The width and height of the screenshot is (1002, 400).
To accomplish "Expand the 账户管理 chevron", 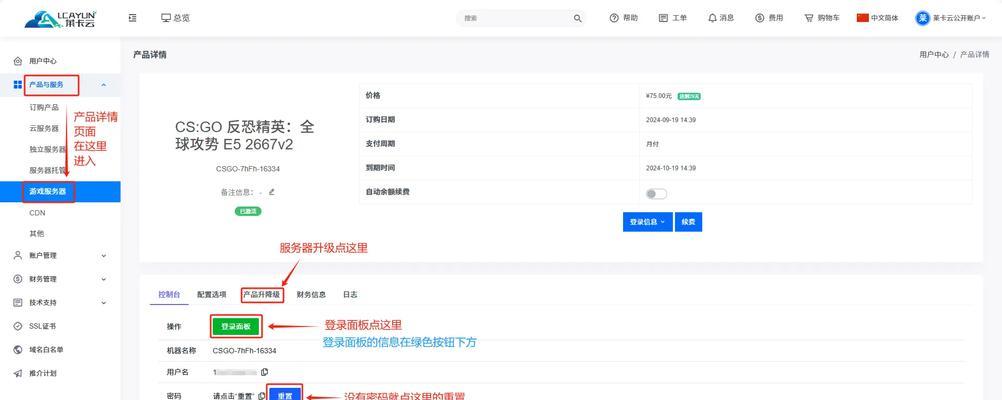I will (x=104, y=256).
